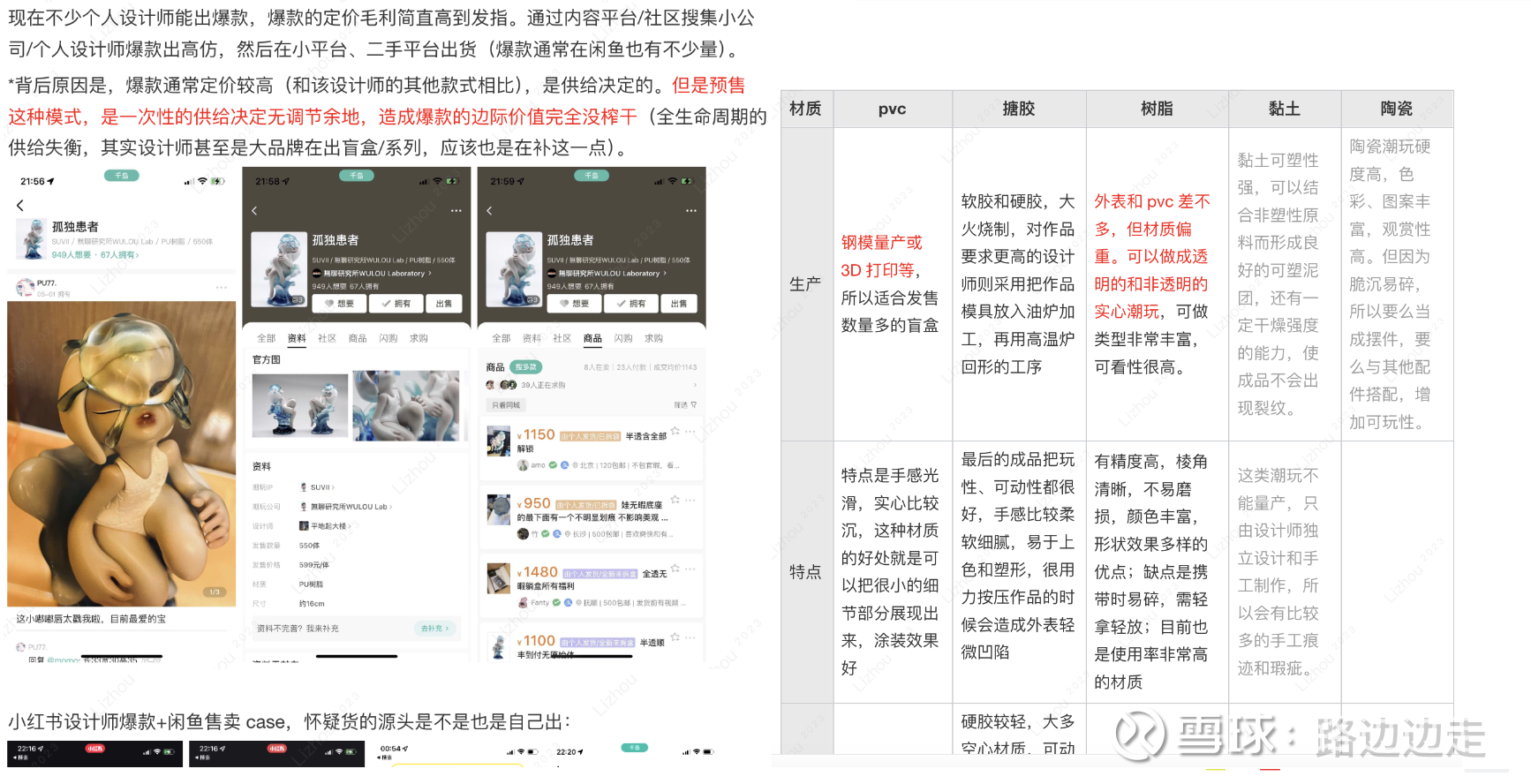Open ¥1150 半透含全部 listing
The height and width of the screenshot is (784, 1531).
pos(592,449)
